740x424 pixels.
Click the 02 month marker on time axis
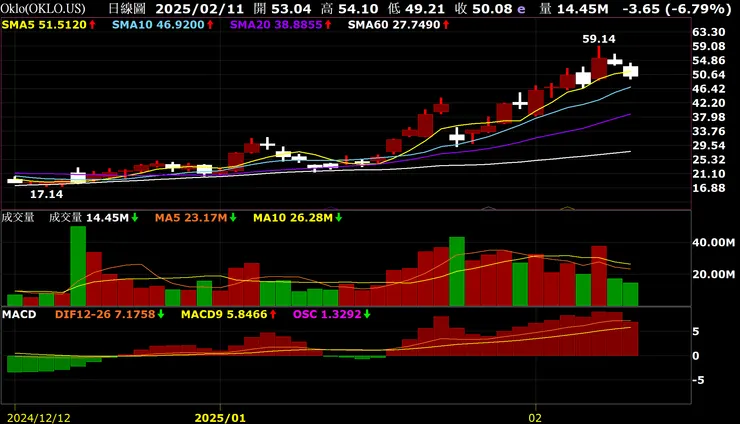[x=535, y=418]
